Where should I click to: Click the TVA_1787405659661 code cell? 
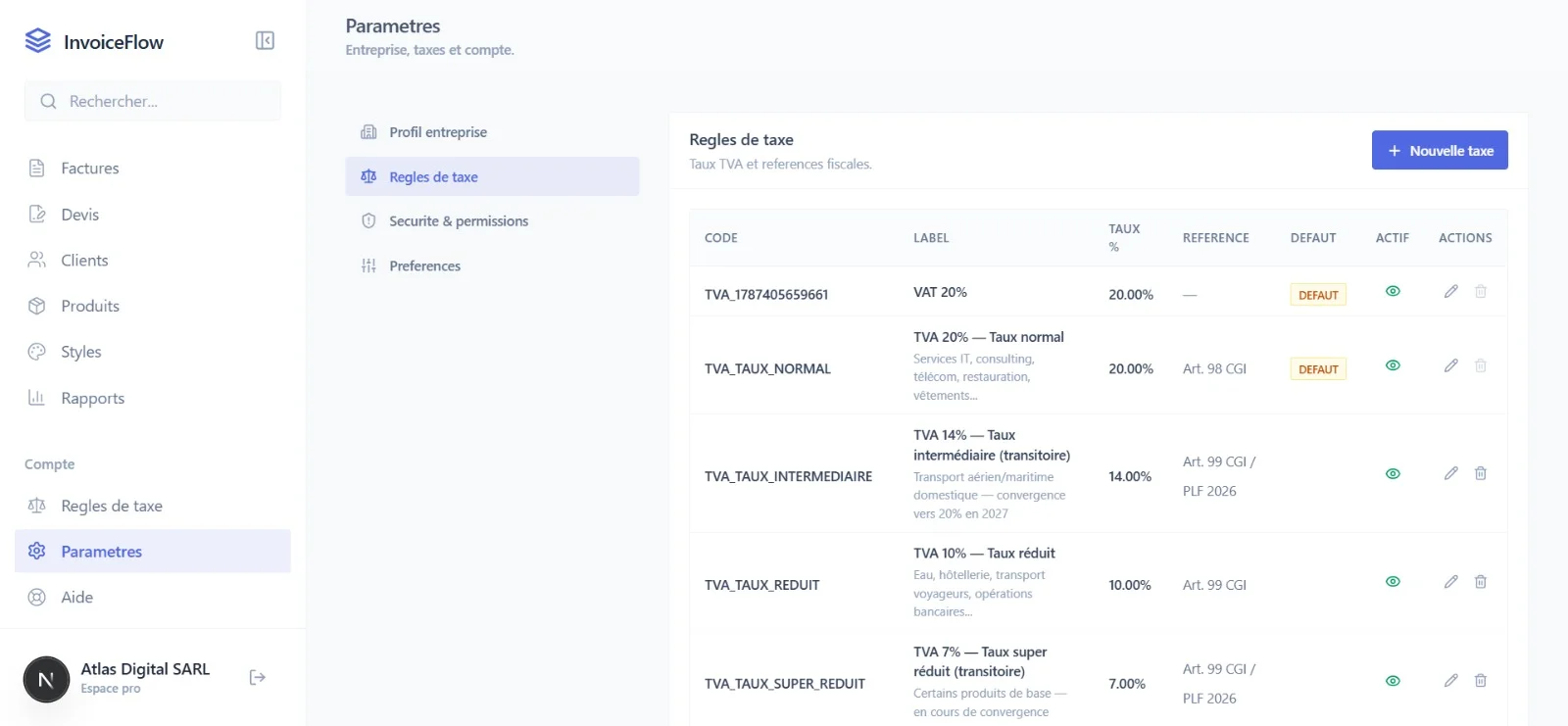click(766, 294)
